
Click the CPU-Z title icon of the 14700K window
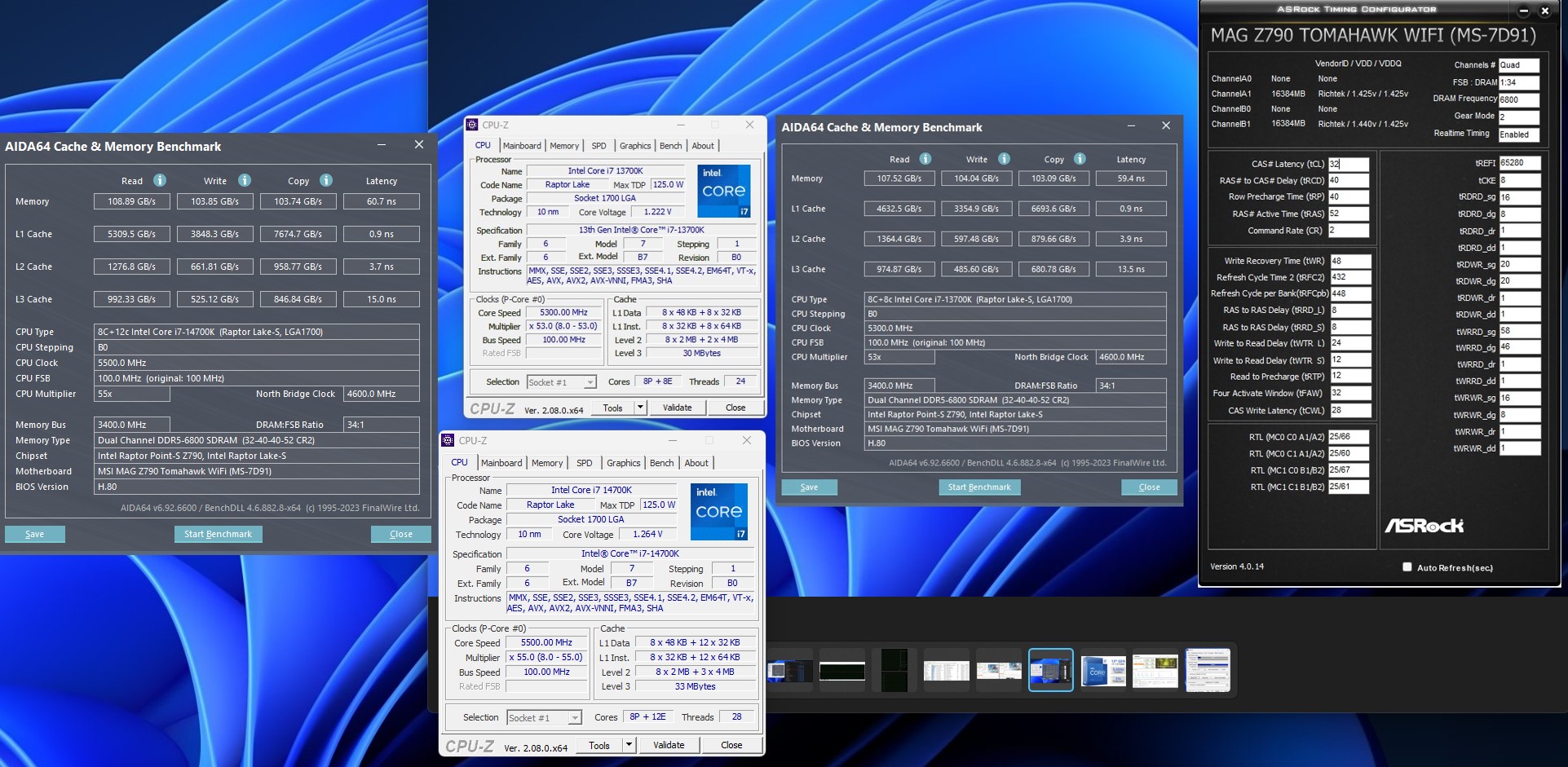click(x=448, y=440)
